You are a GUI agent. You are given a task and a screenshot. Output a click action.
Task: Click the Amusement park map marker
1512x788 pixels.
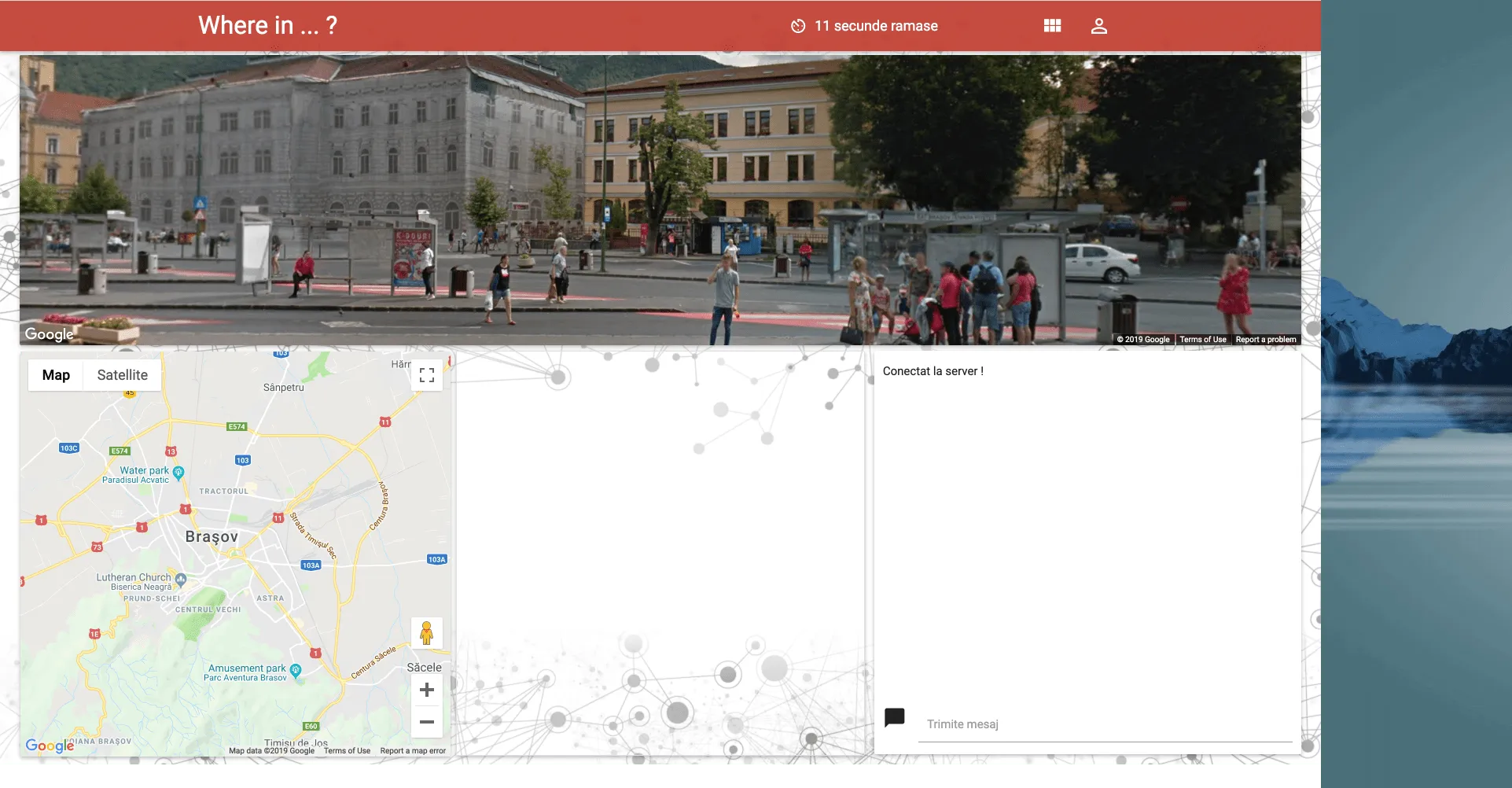296,670
